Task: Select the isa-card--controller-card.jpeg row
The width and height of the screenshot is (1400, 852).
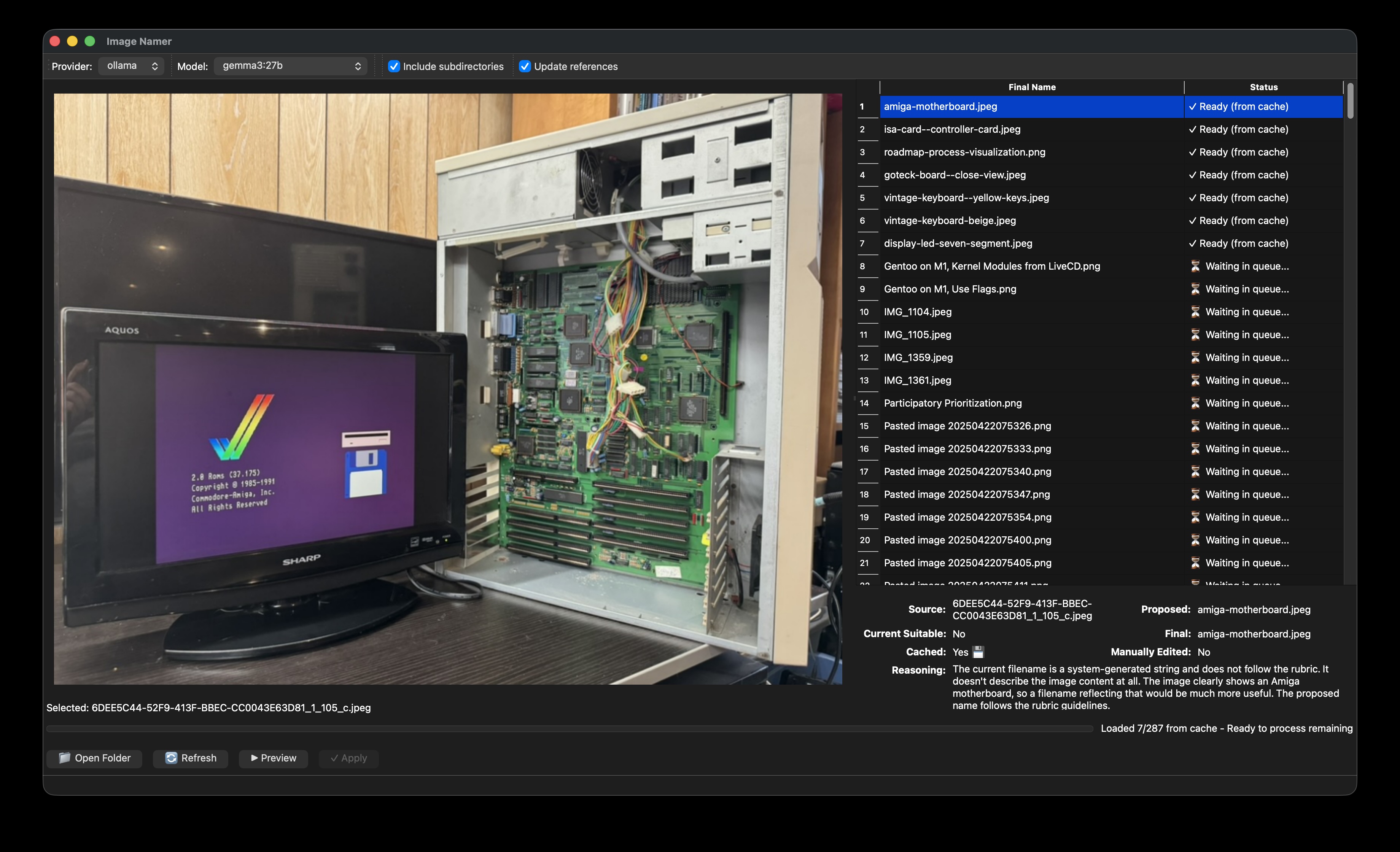Action: (x=1100, y=129)
